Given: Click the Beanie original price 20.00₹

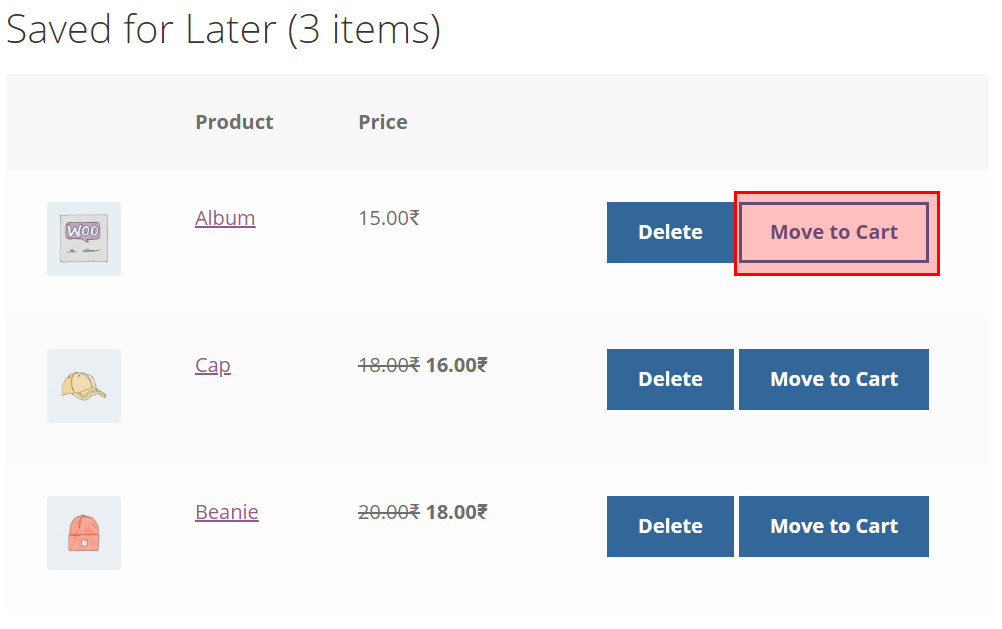Looking at the screenshot, I should tap(389, 512).
